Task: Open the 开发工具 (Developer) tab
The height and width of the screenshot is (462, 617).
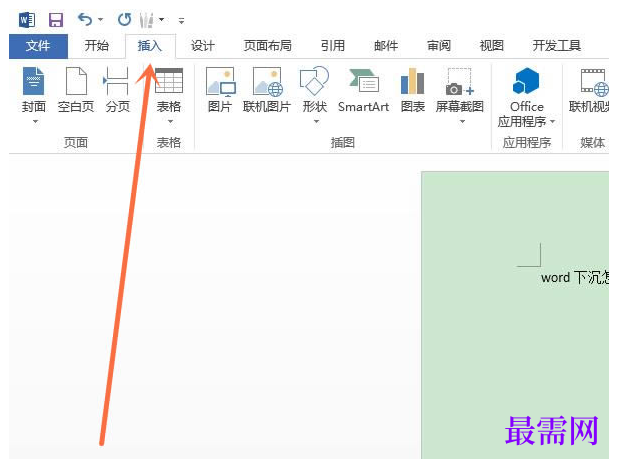Action: [x=556, y=46]
